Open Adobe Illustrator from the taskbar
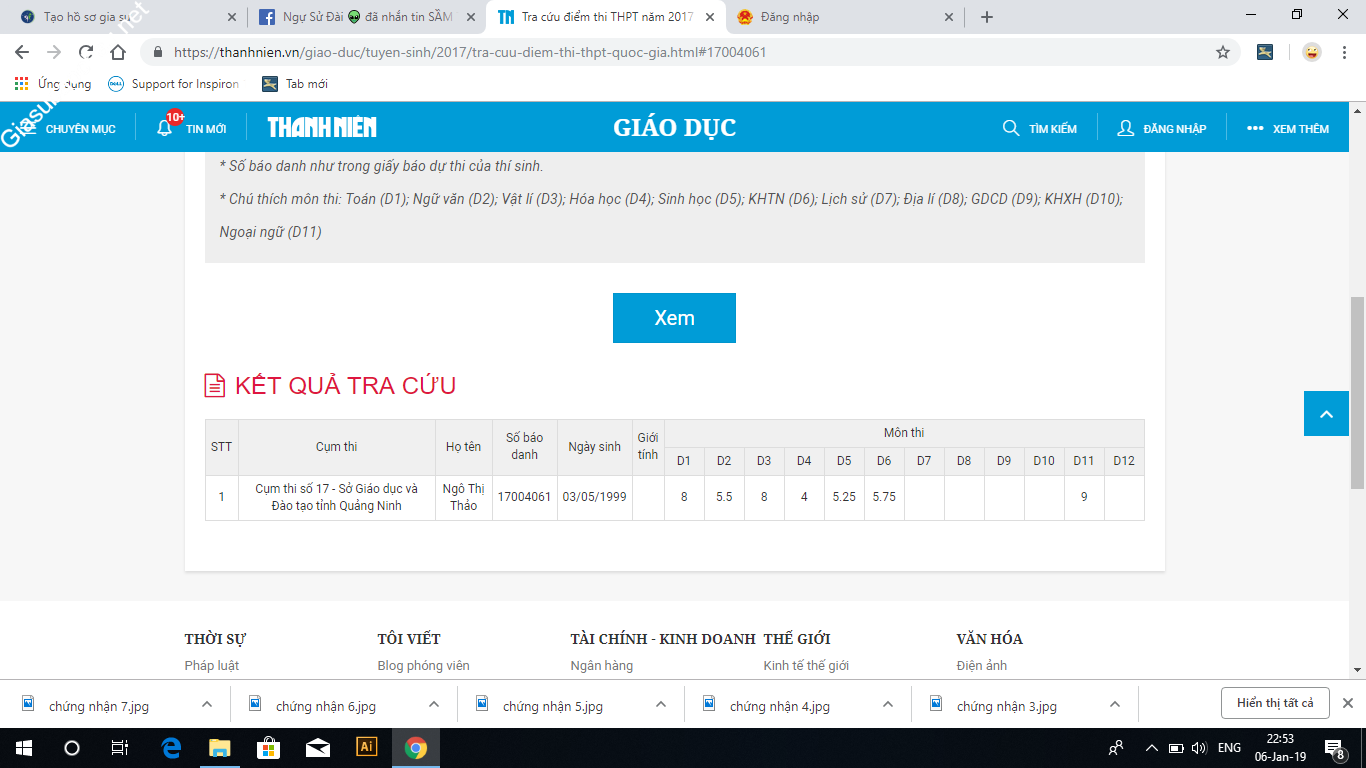Viewport: 1366px width, 768px height. click(367, 747)
